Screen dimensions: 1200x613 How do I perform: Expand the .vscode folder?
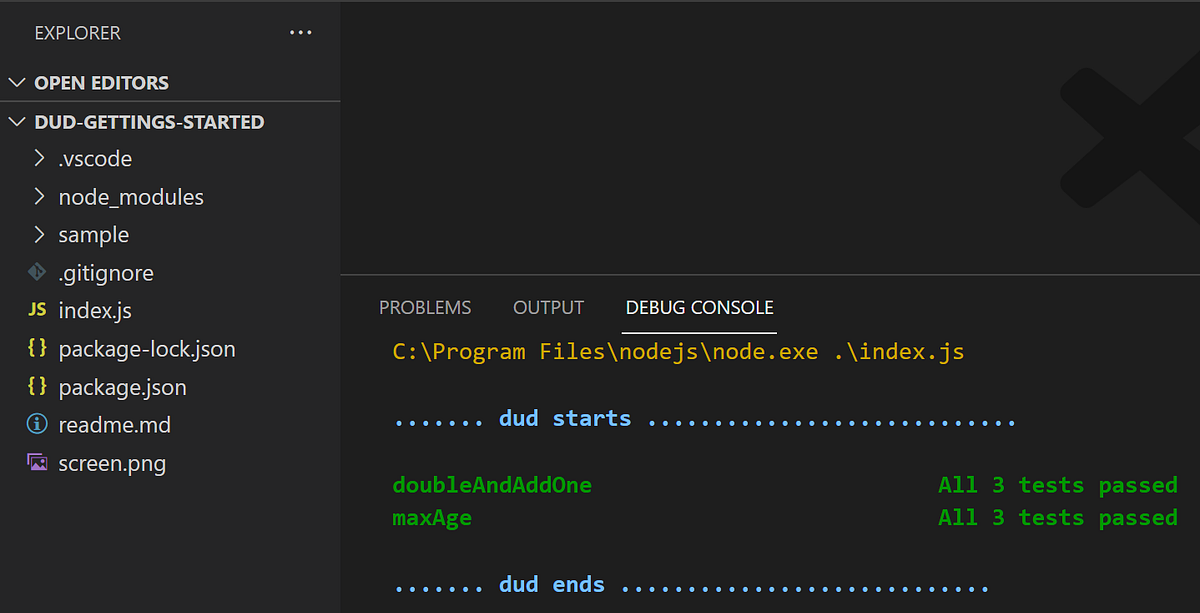pyautogui.click(x=38, y=158)
